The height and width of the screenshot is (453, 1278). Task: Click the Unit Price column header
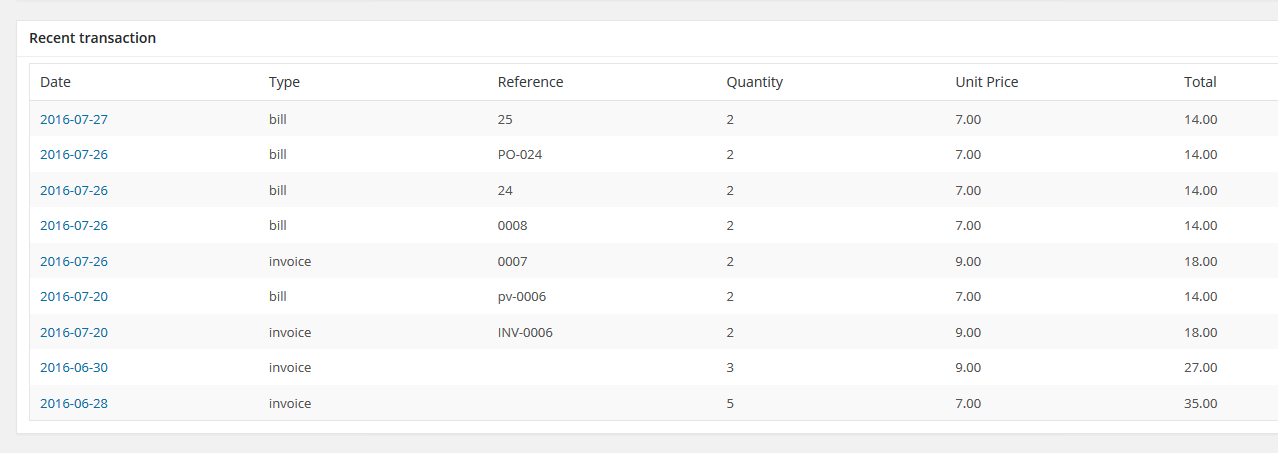(986, 82)
